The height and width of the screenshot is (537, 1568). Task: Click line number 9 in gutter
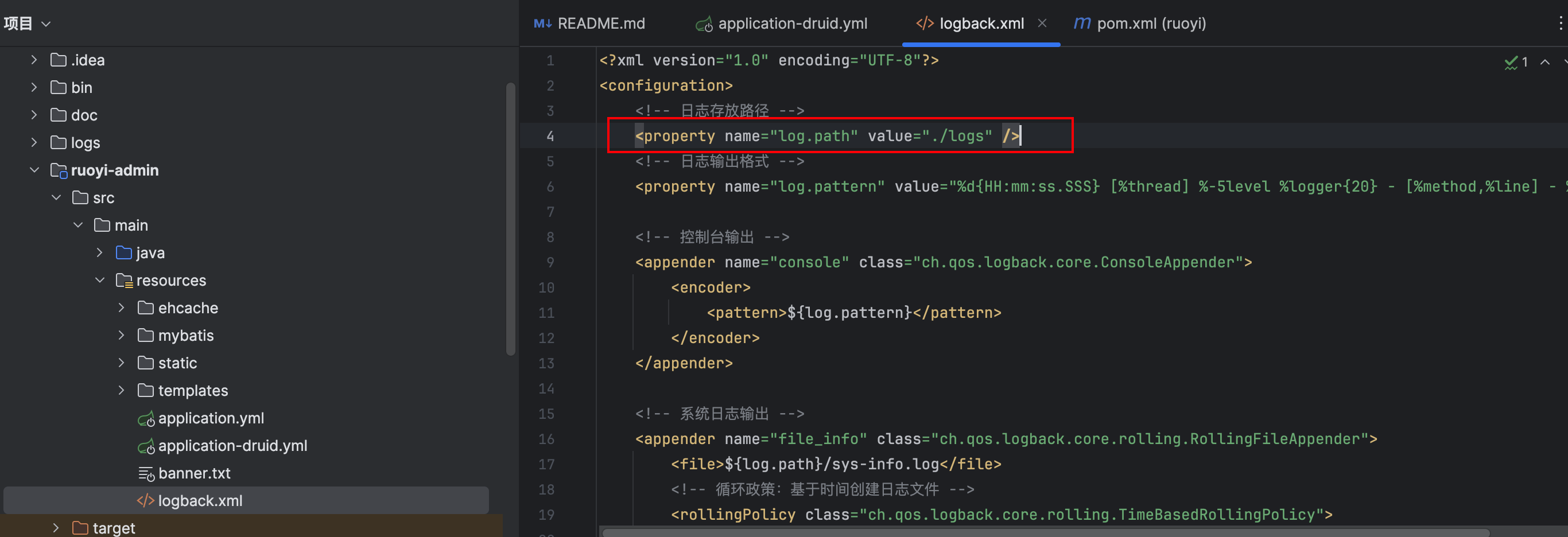550,262
